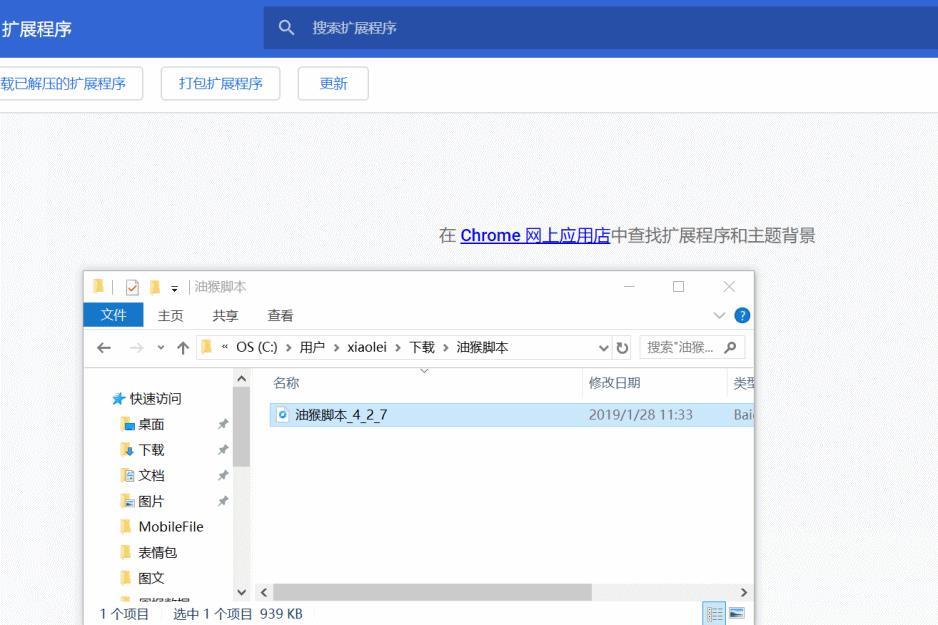This screenshot has width=938, height=625.
Task: Switch to the 主页 ribbon tab
Action: point(170,316)
